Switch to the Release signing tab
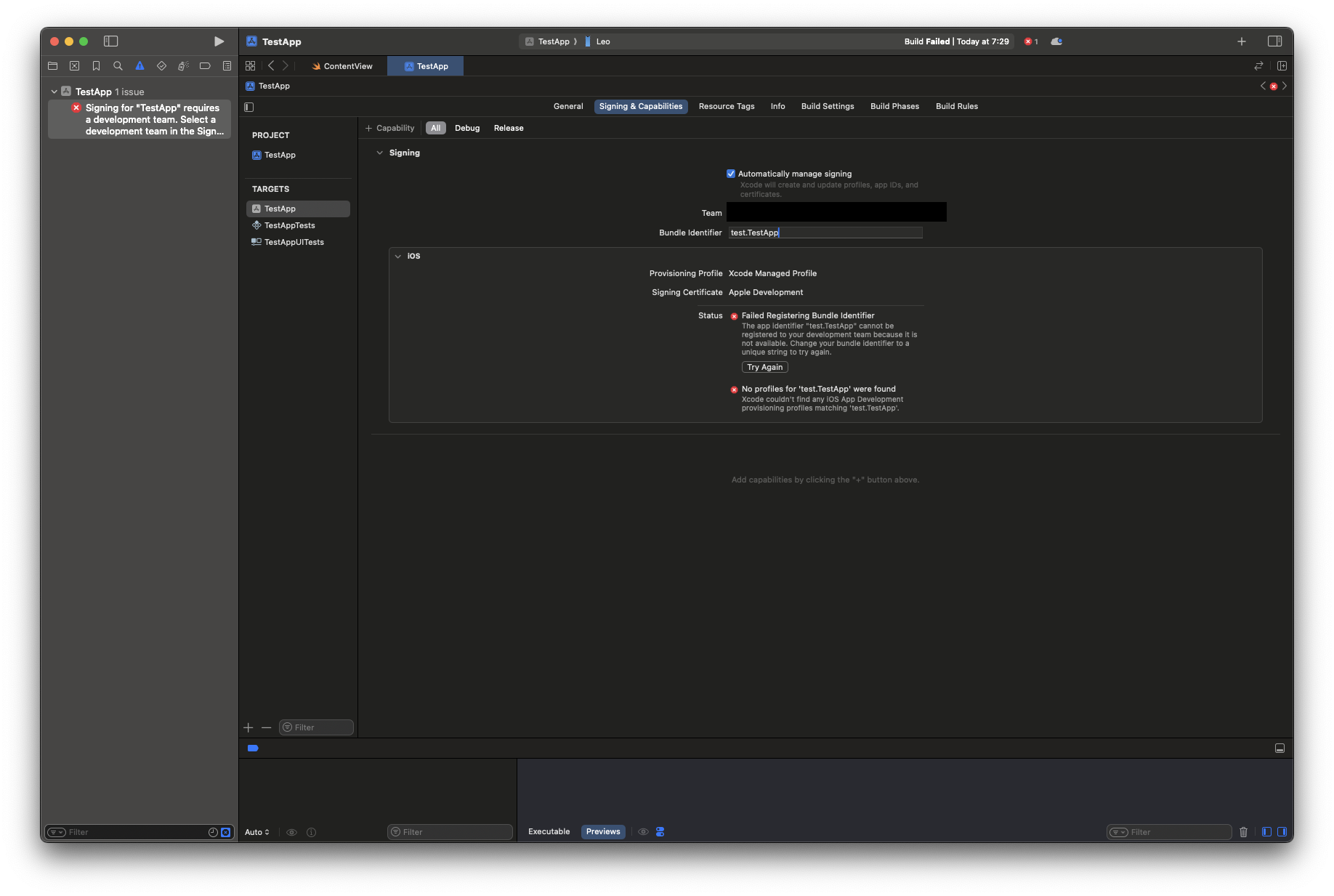The width and height of the screenshot is (1334, 896). pyautogui.click(x=508, y=128)
